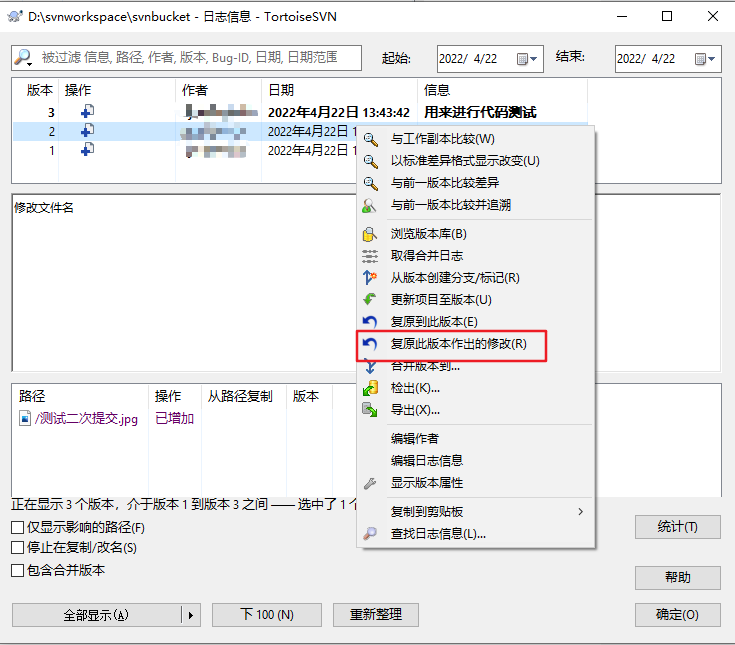Choose 编辑作者 in the context menu
Screen dimensions: 735x645
(x=476, y=439)
